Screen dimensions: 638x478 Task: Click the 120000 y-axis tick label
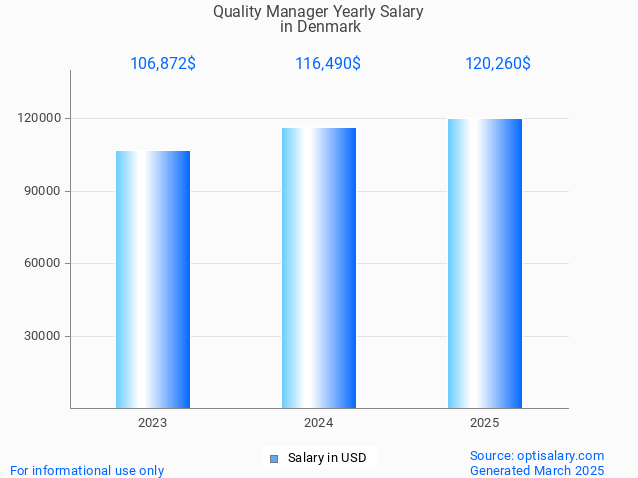[42, 118]
